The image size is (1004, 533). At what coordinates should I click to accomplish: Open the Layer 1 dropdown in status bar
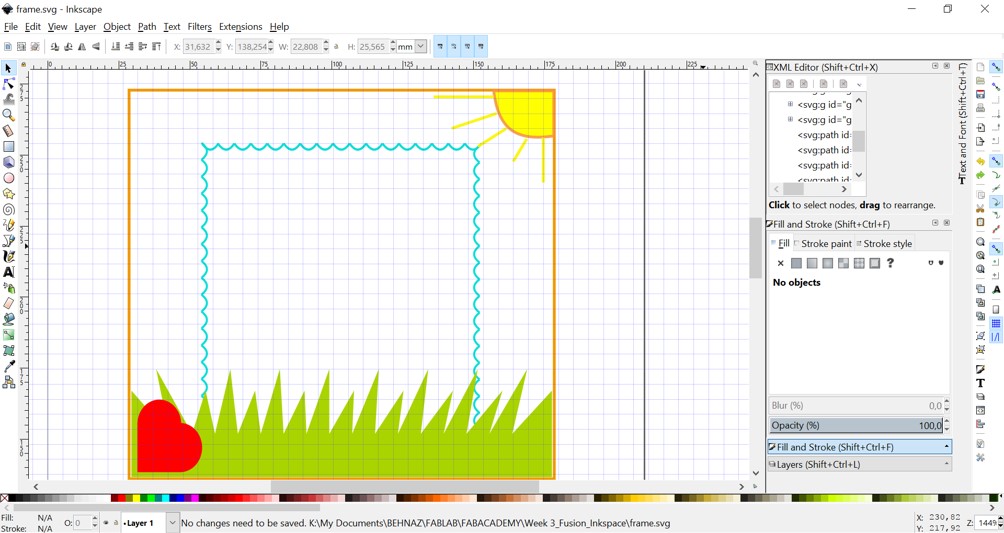tap(172, 523)
